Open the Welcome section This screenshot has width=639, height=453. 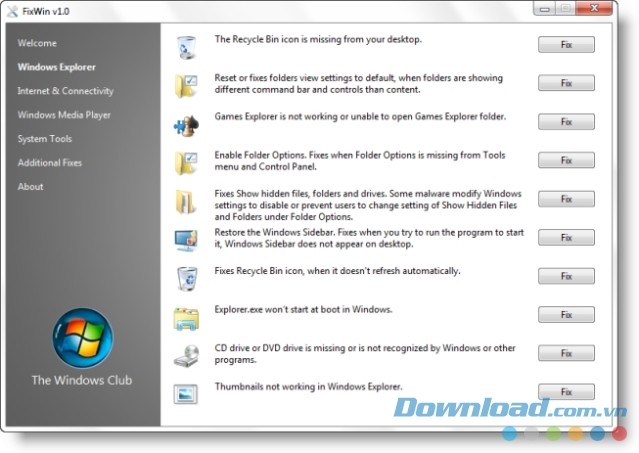[x=37, y=43]
